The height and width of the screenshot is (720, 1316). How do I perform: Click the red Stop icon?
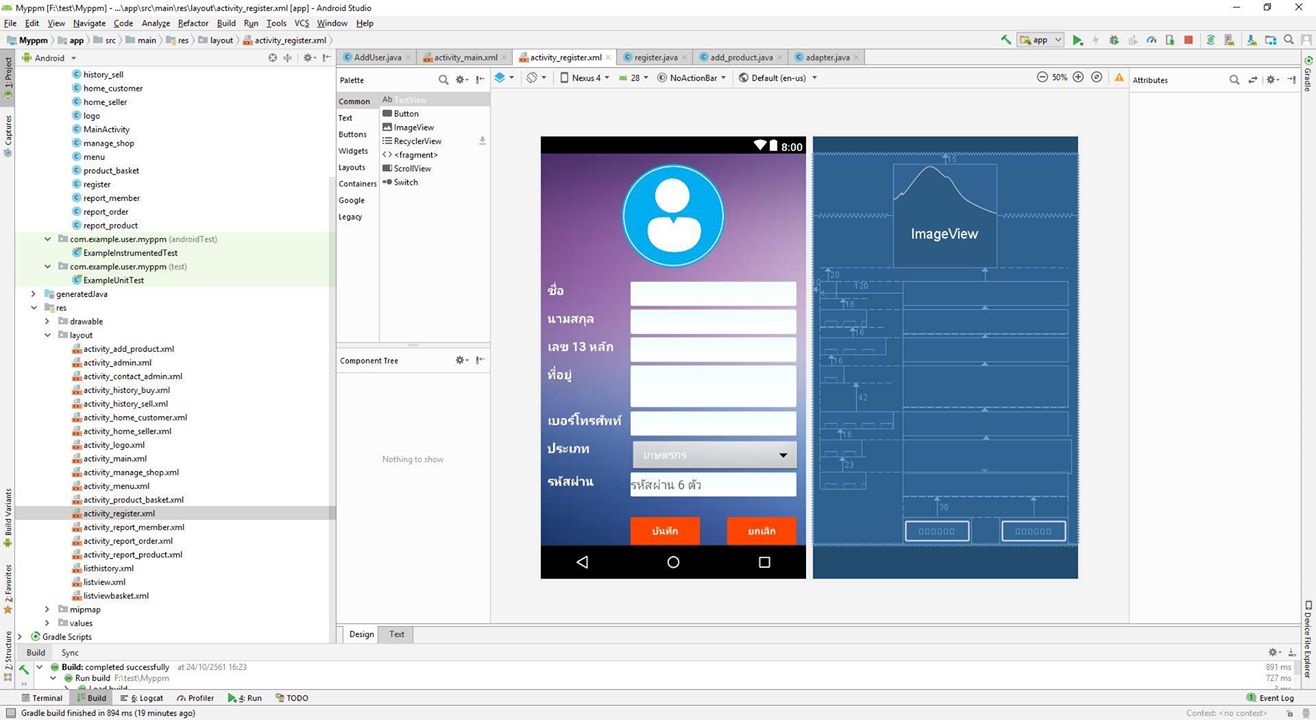click(1188, 40)
